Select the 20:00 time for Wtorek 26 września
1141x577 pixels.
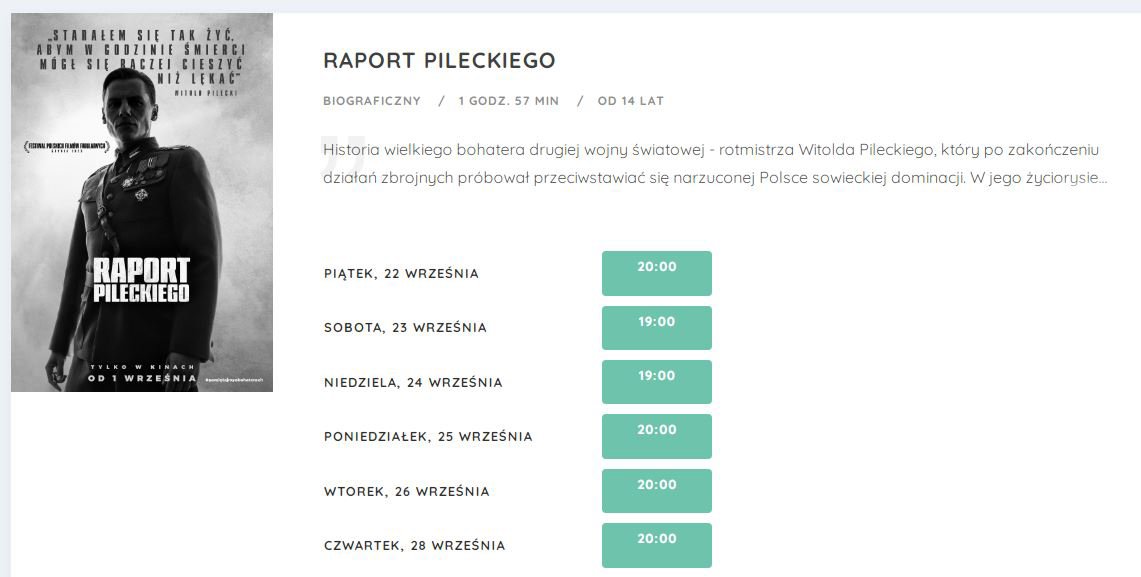click(x=656, y=490)
